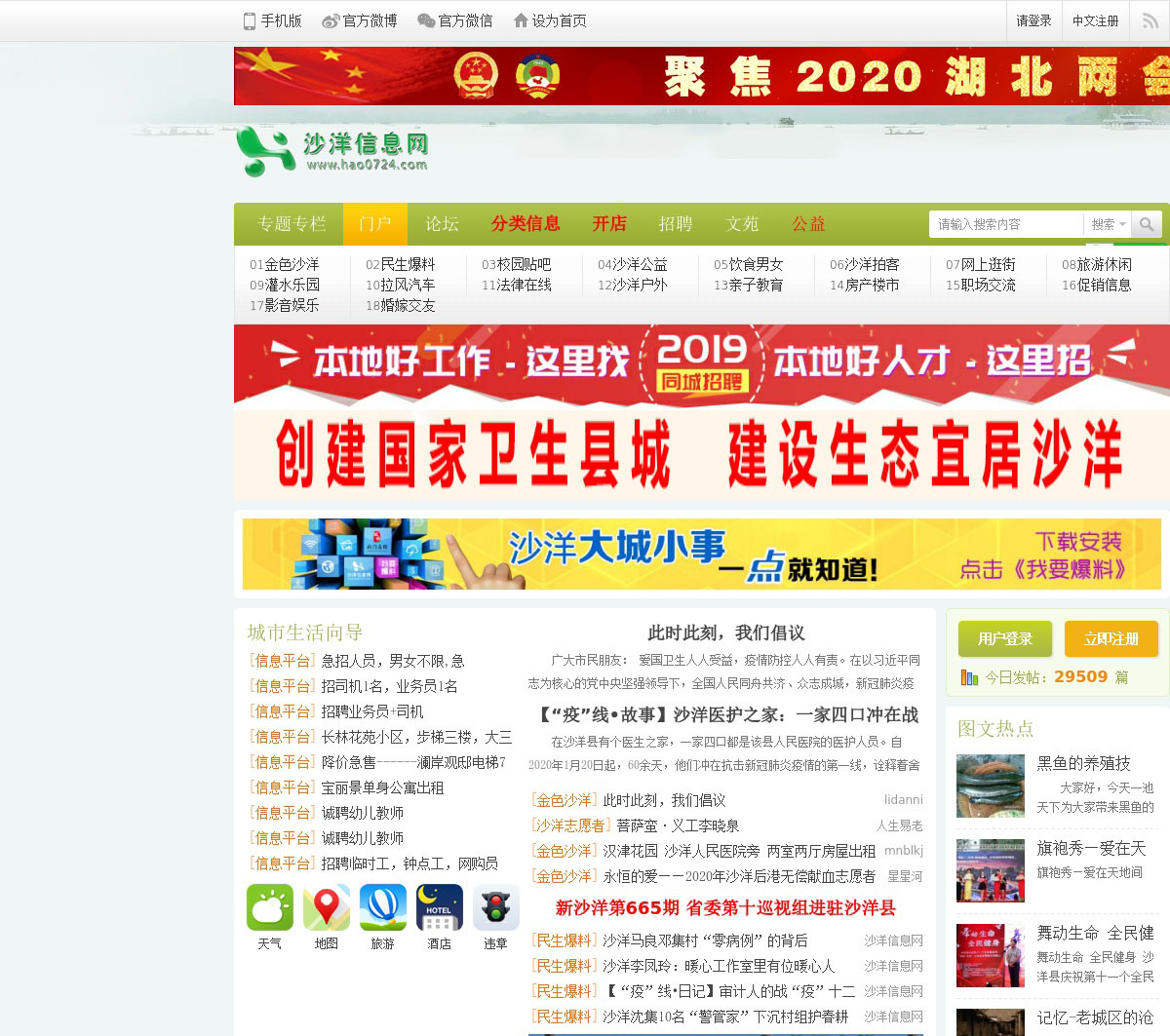The width and height of the screenshot is (1170, 1036).
Task: Open the 舞动生命 全民健 thumbnail image
Action: (990, 955)
